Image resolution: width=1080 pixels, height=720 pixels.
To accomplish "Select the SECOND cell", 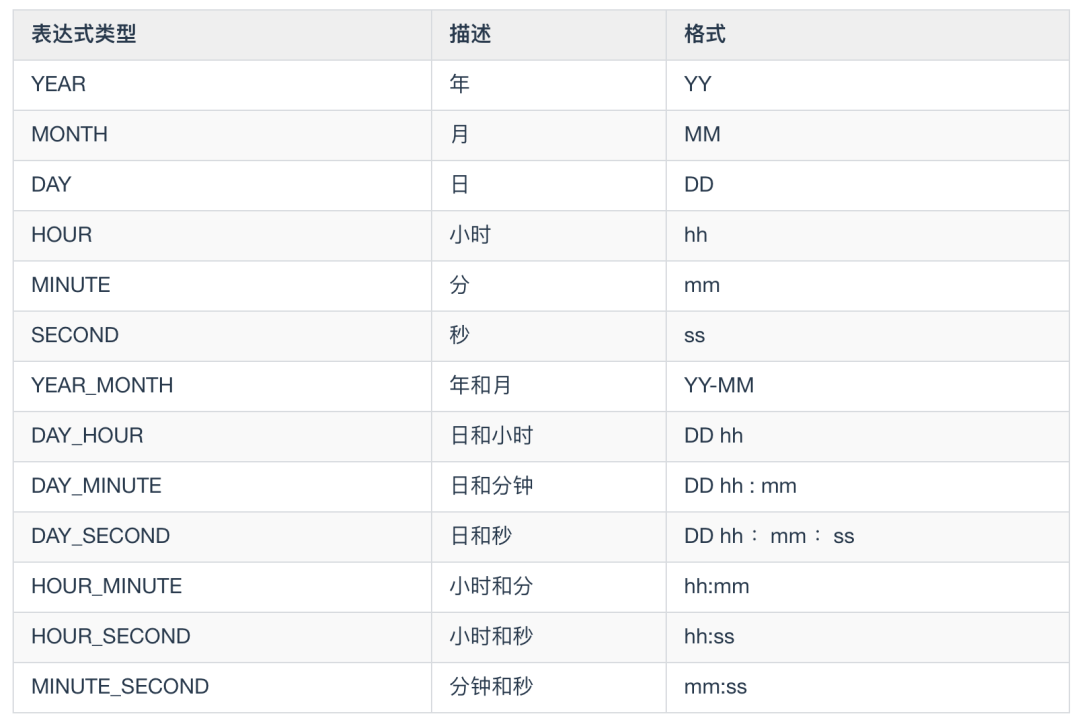I will tap(75, 335).
